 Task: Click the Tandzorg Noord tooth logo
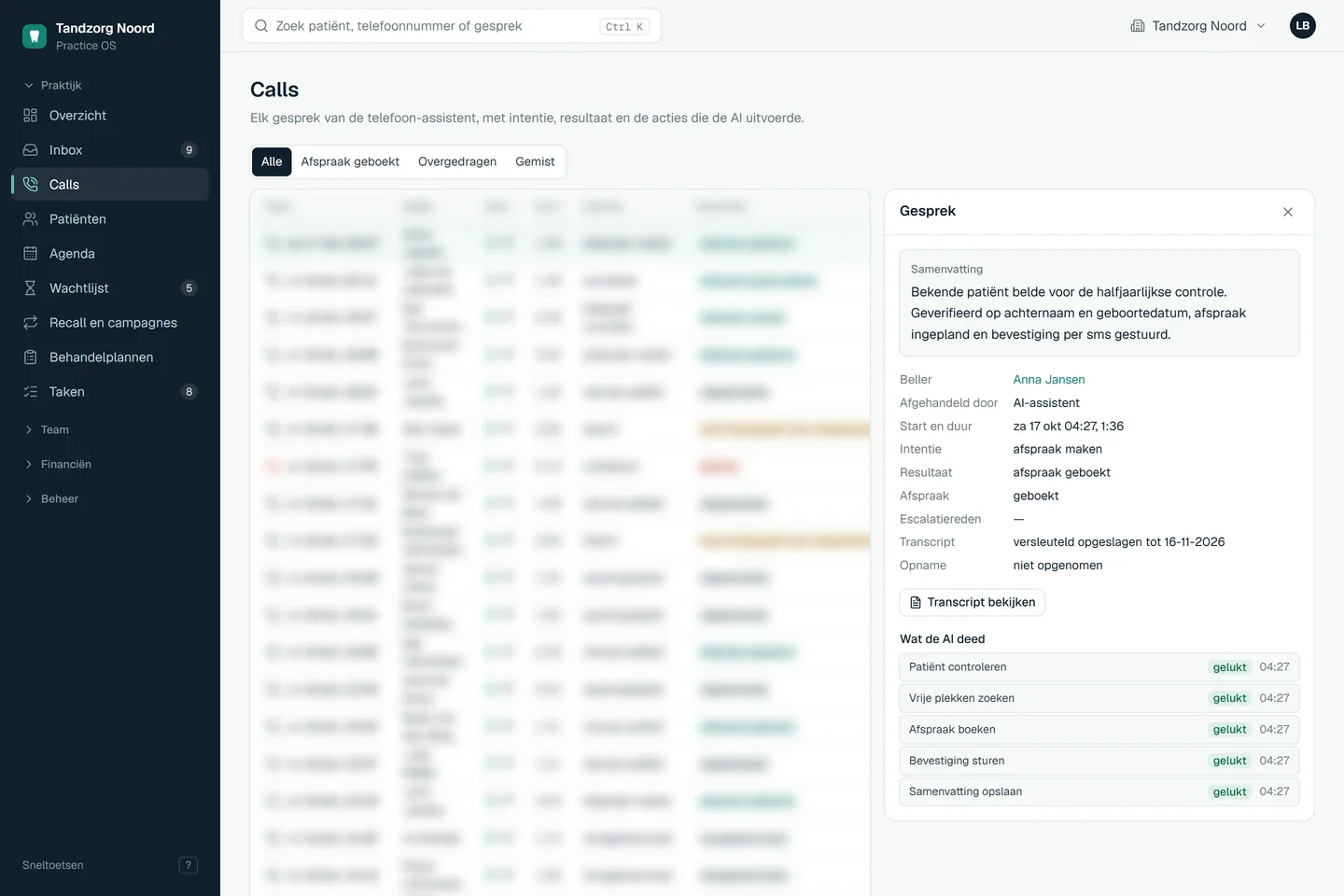click(x=35, y=36)
